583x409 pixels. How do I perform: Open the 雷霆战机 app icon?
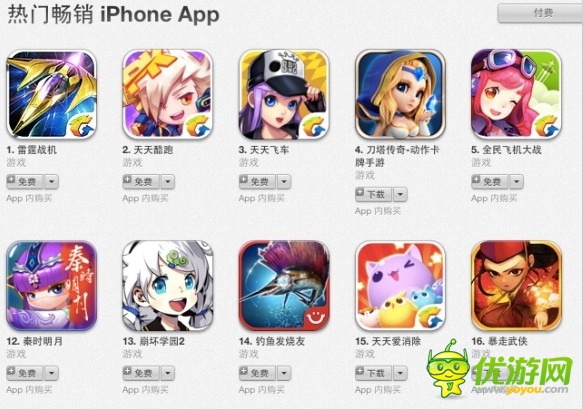pos(51,94)
